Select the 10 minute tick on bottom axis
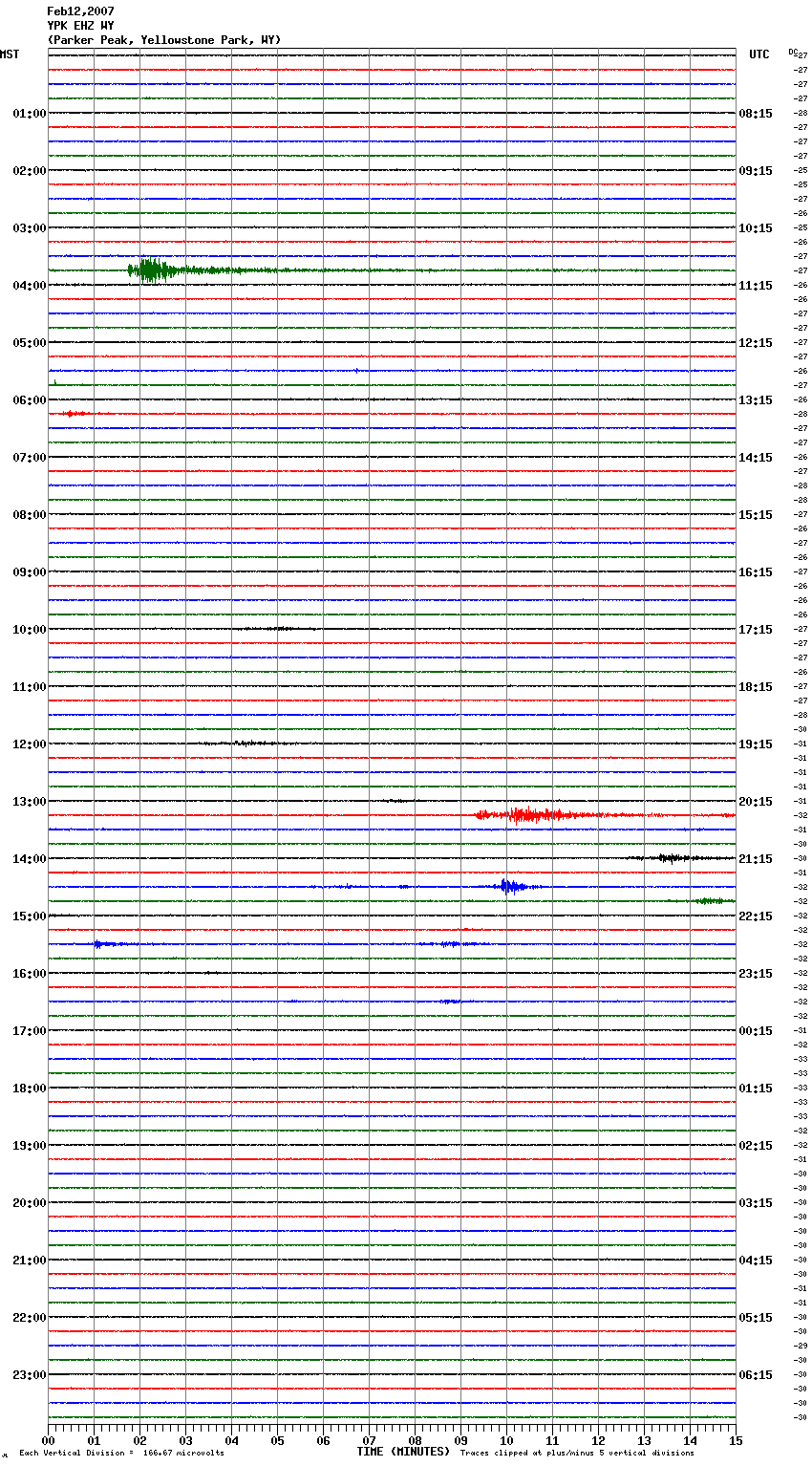The width and height of the screenshot is (812, 1466). (x=506, y=1440)
